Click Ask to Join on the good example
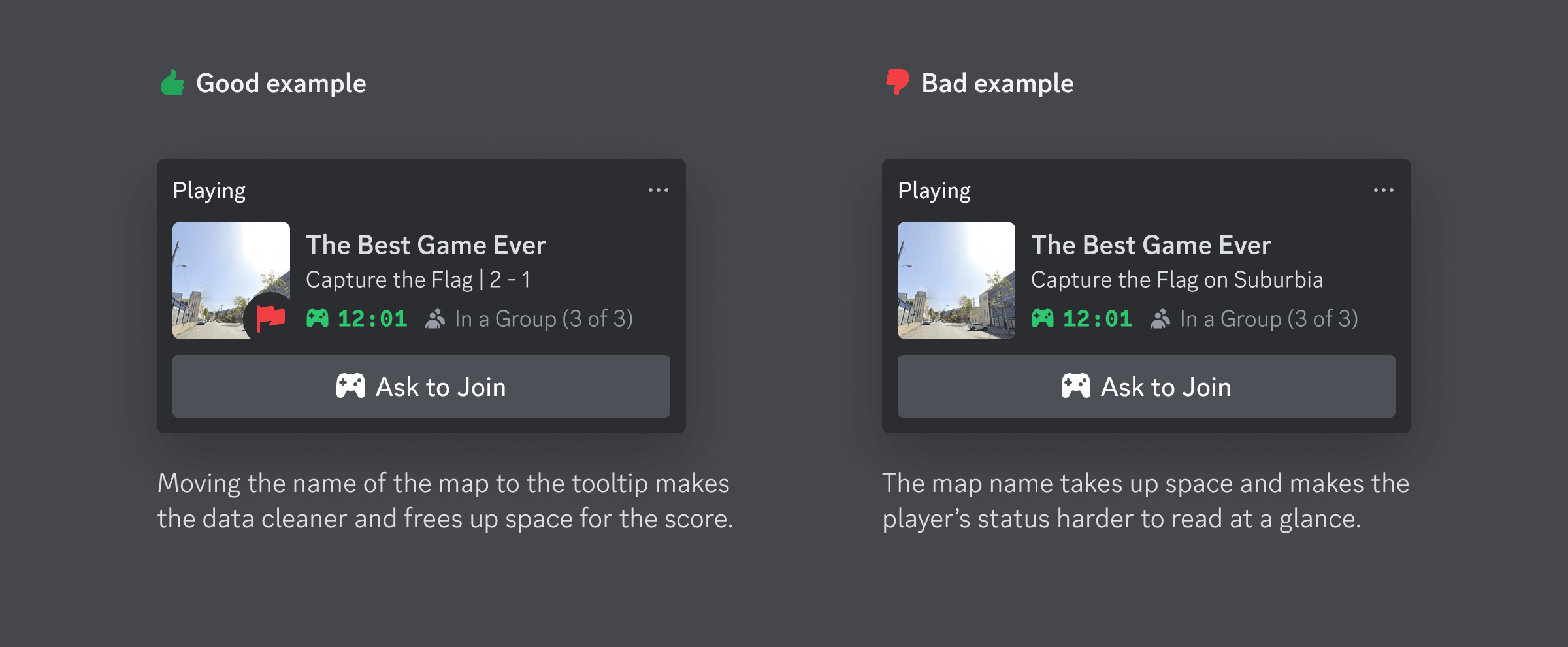The width and height of the screenshot is (1568, 647). [x=419, y=386]
